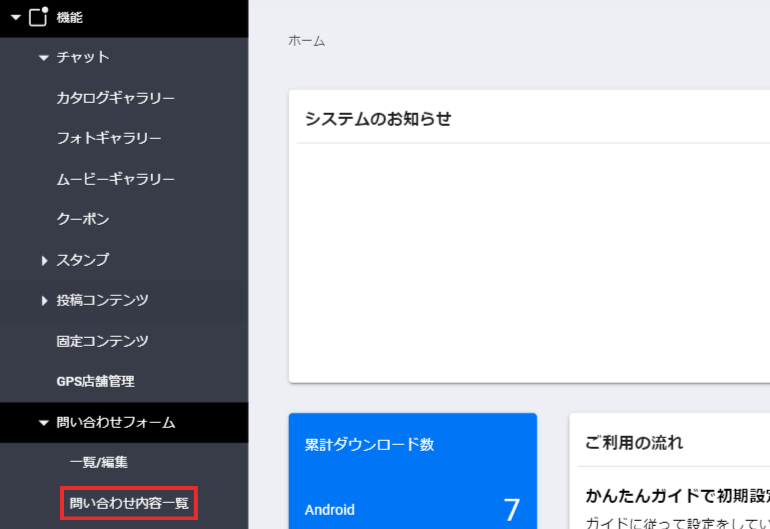Open カタログギャラリー in the sidebar

[x=115, y=98]
